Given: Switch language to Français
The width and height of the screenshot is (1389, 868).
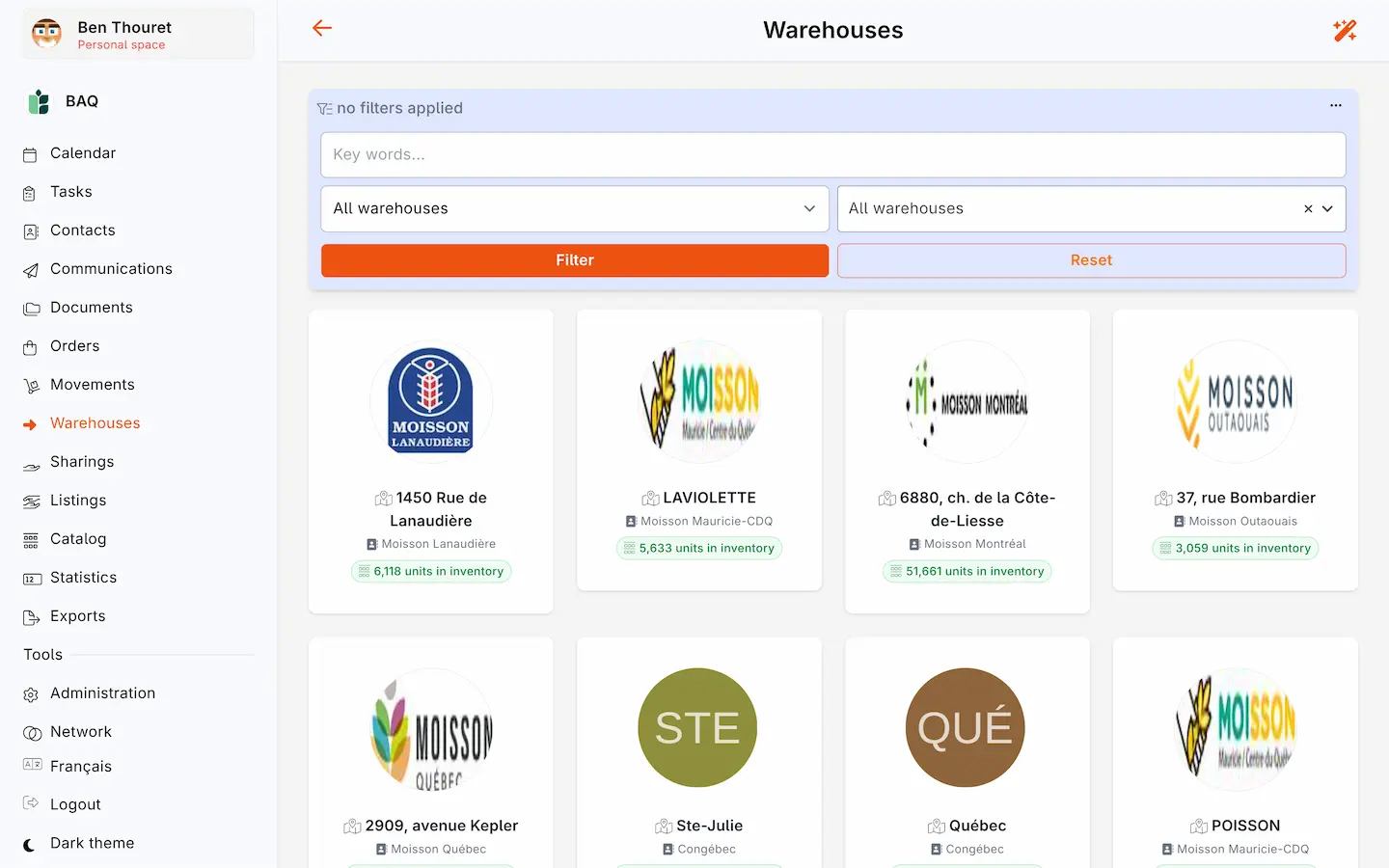Looking at the screenshot, I should pos(81,766).
